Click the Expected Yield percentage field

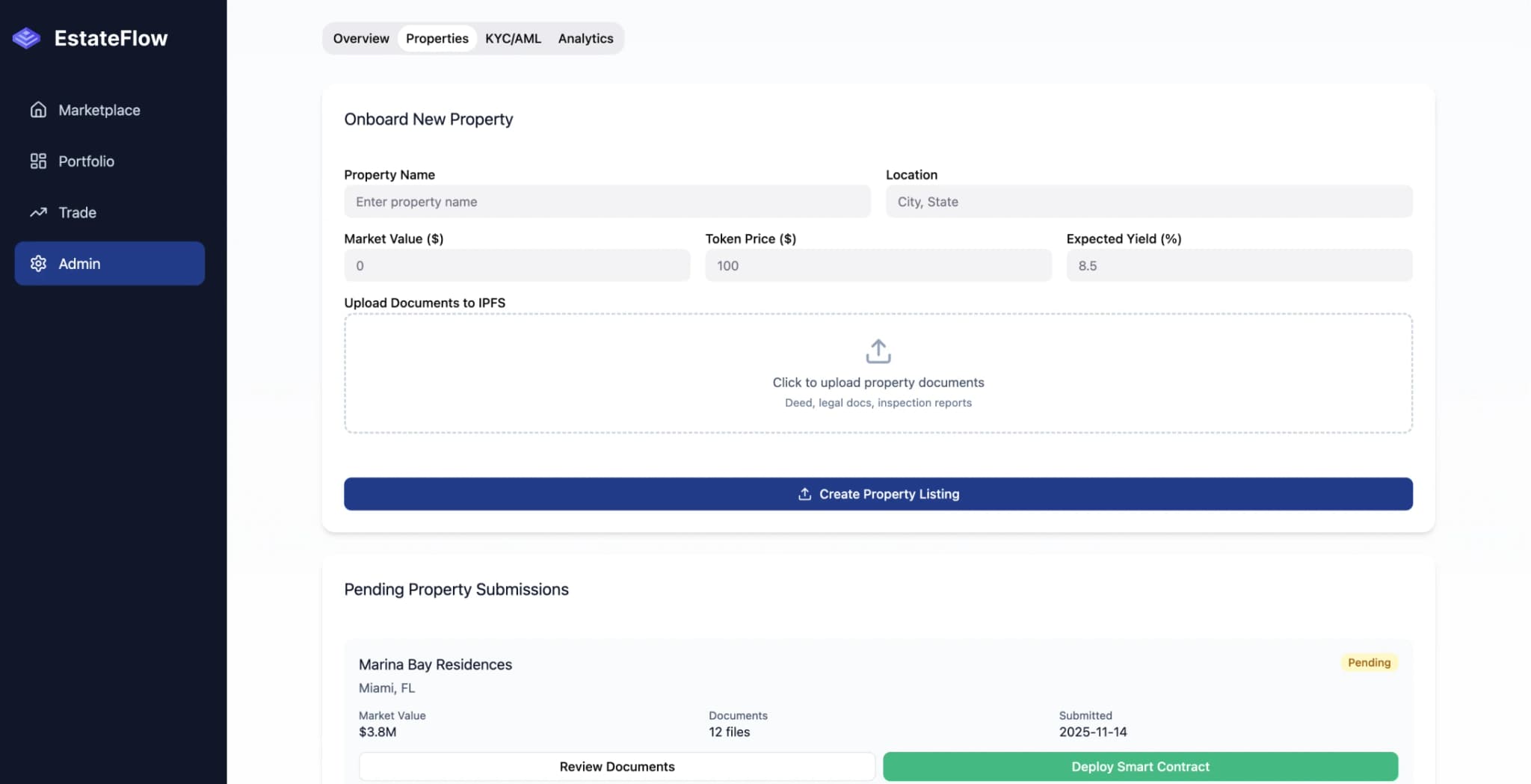(x=1239, y=265)
